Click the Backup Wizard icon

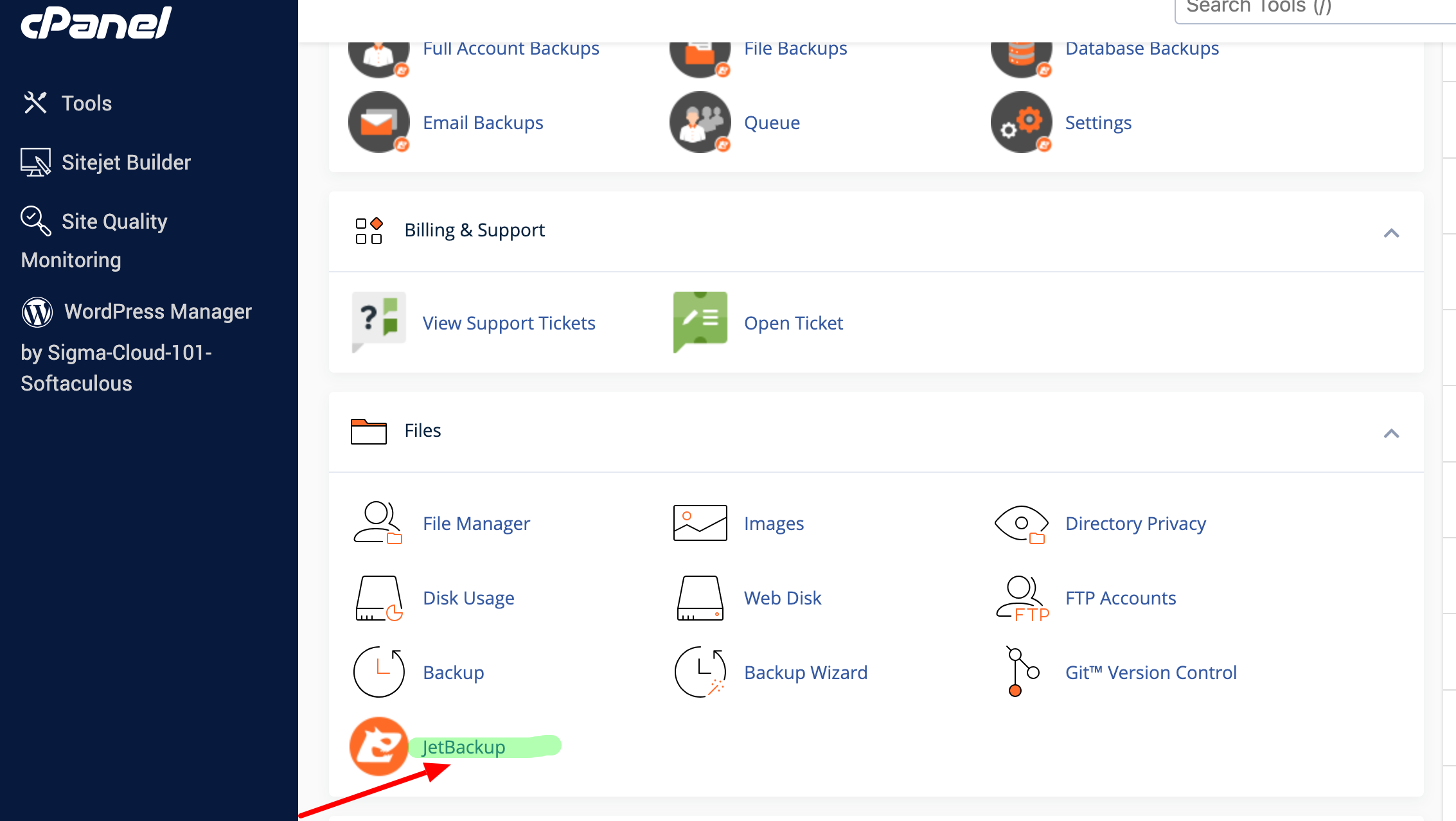click(x=700, y=672)
